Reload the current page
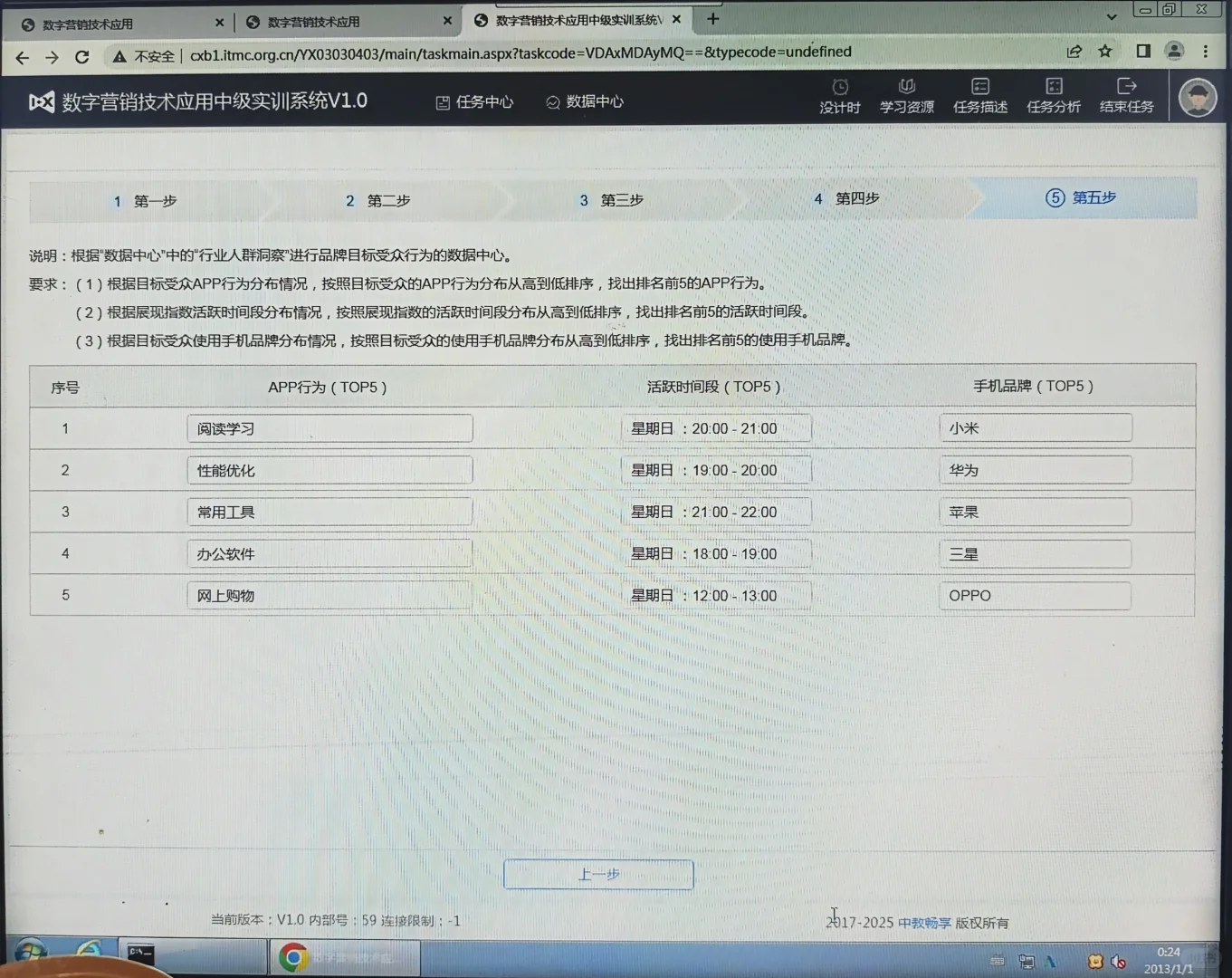The image size is (1232, 978). pyautogui.click(x=82, y=57)
